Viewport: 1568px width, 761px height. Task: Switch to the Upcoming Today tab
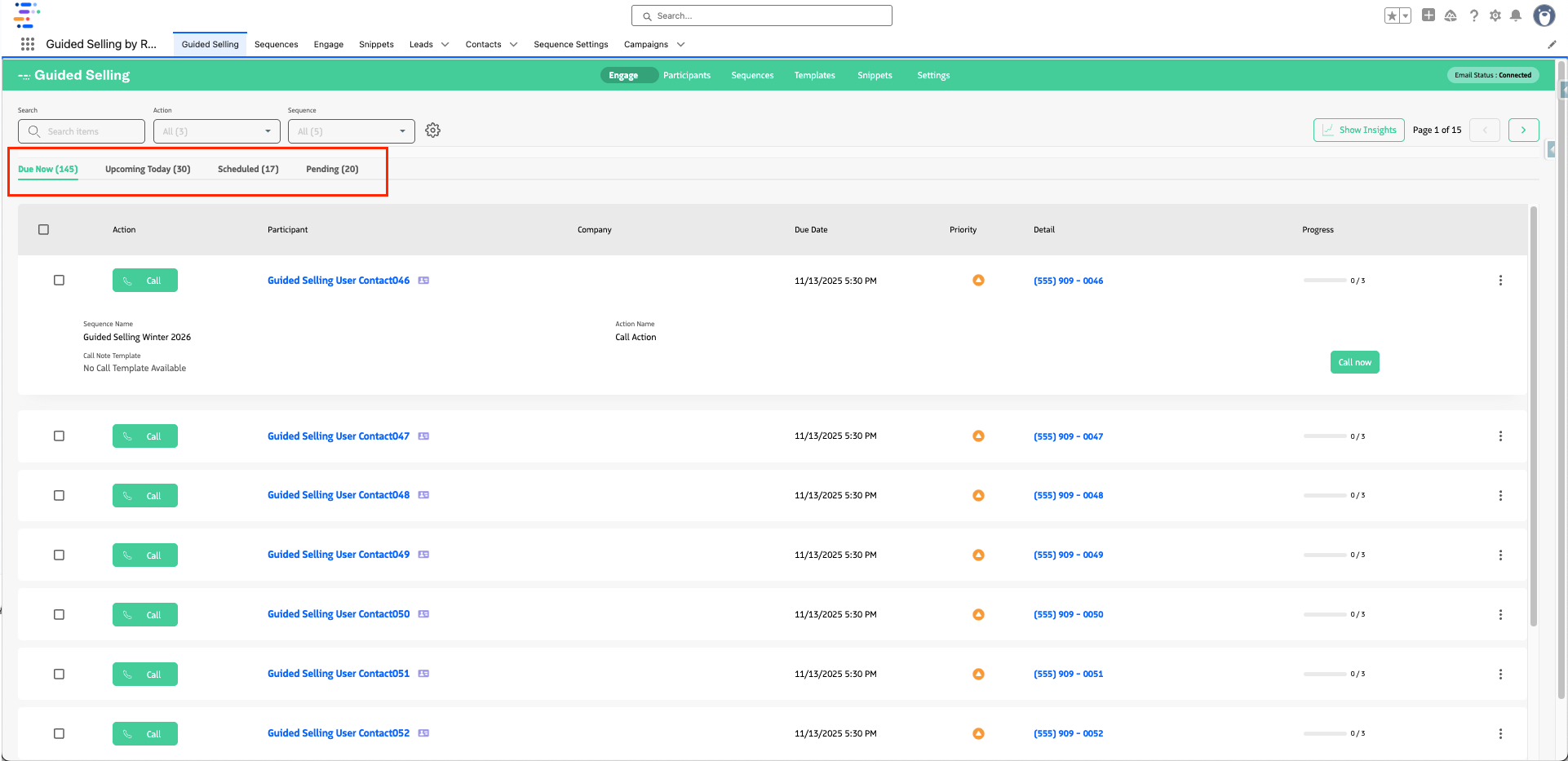click(x=148, y=169)
